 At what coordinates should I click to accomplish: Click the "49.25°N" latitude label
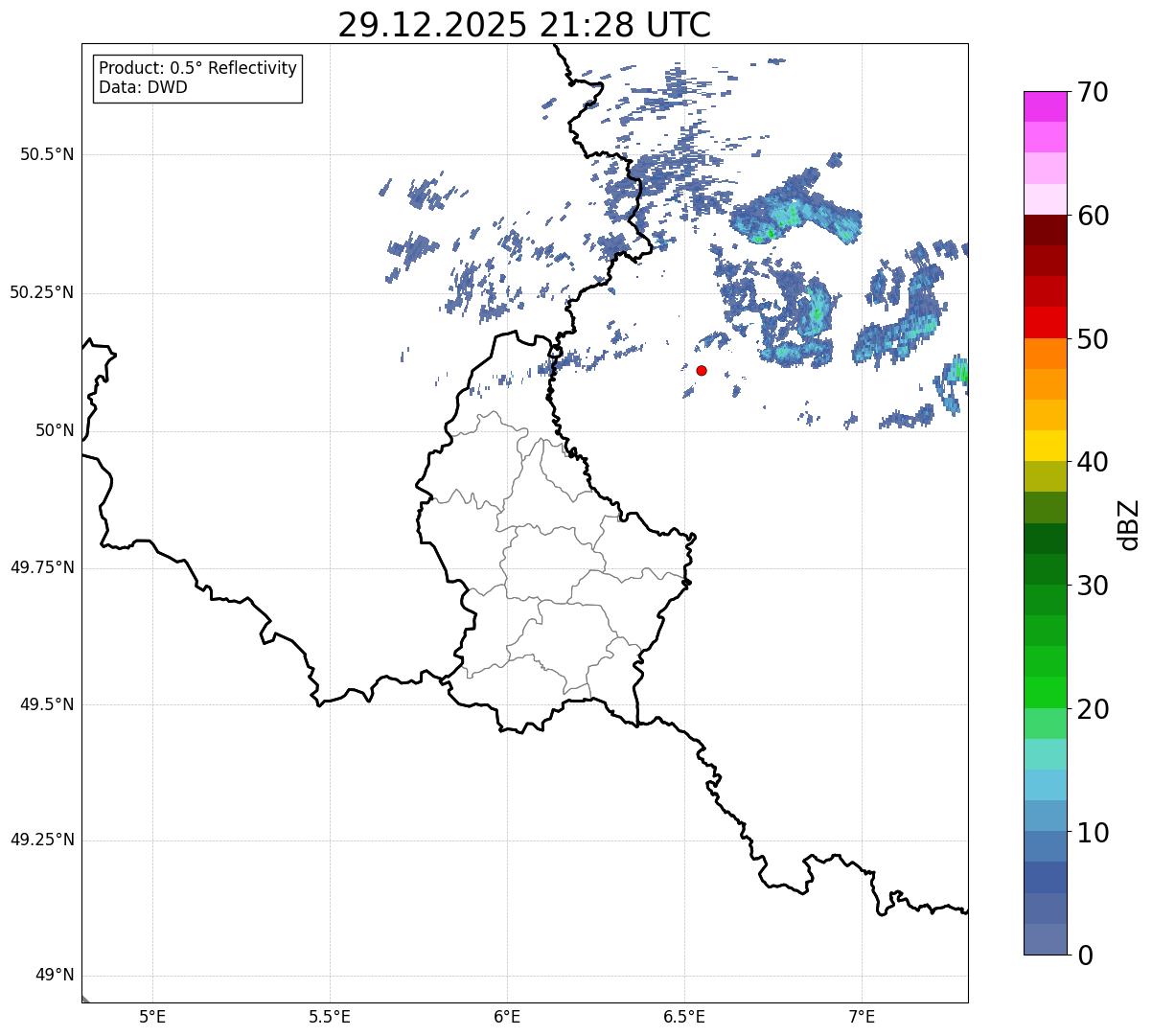pyautogui.click(x=42, y=840)
